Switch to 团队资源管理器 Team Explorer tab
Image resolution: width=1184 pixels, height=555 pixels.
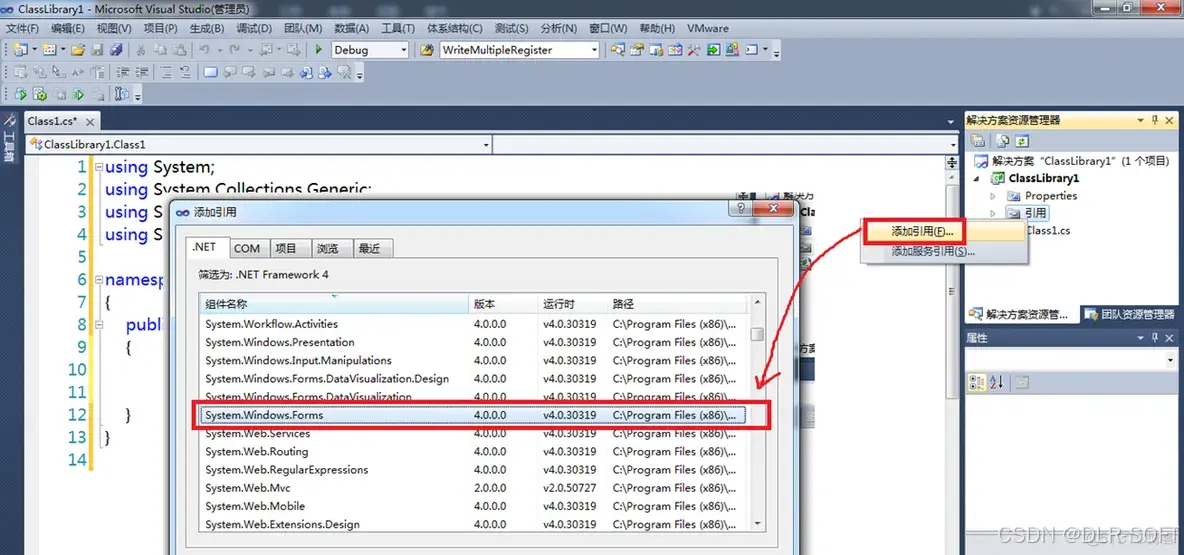click(x=1129, y=314)
